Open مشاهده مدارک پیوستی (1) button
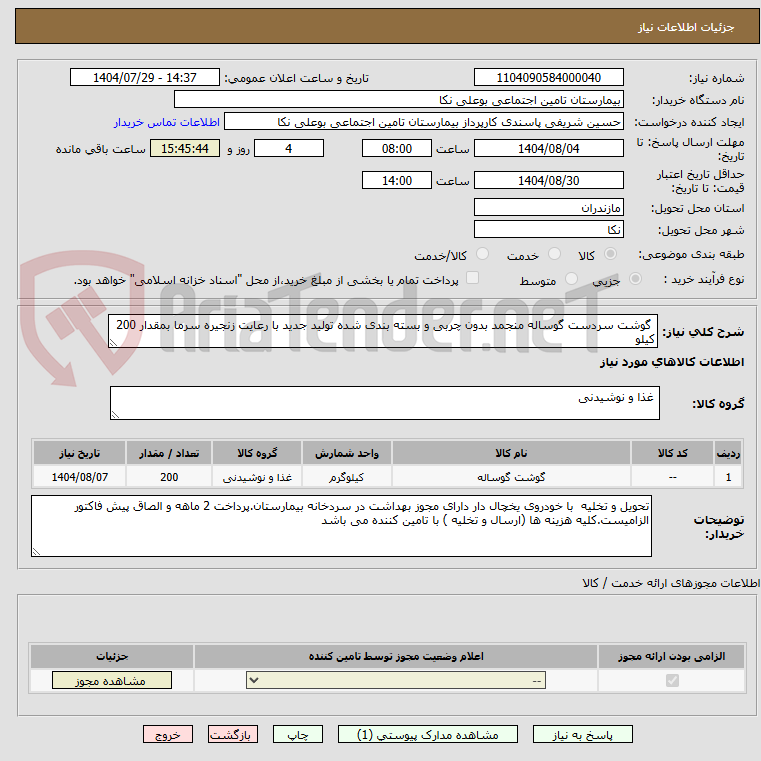Viewport: 761px width, 761px height. [428, 734]
